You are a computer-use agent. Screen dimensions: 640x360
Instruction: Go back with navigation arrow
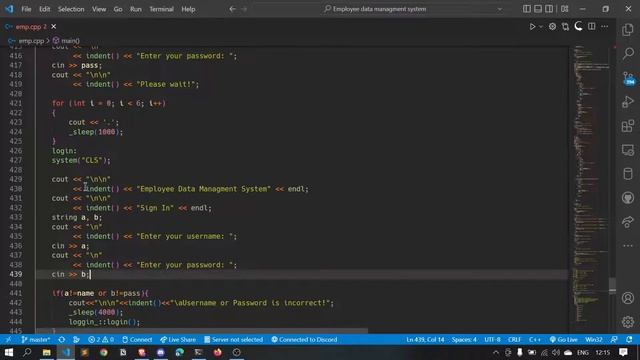pyautogui.click(x=232, y=9)
